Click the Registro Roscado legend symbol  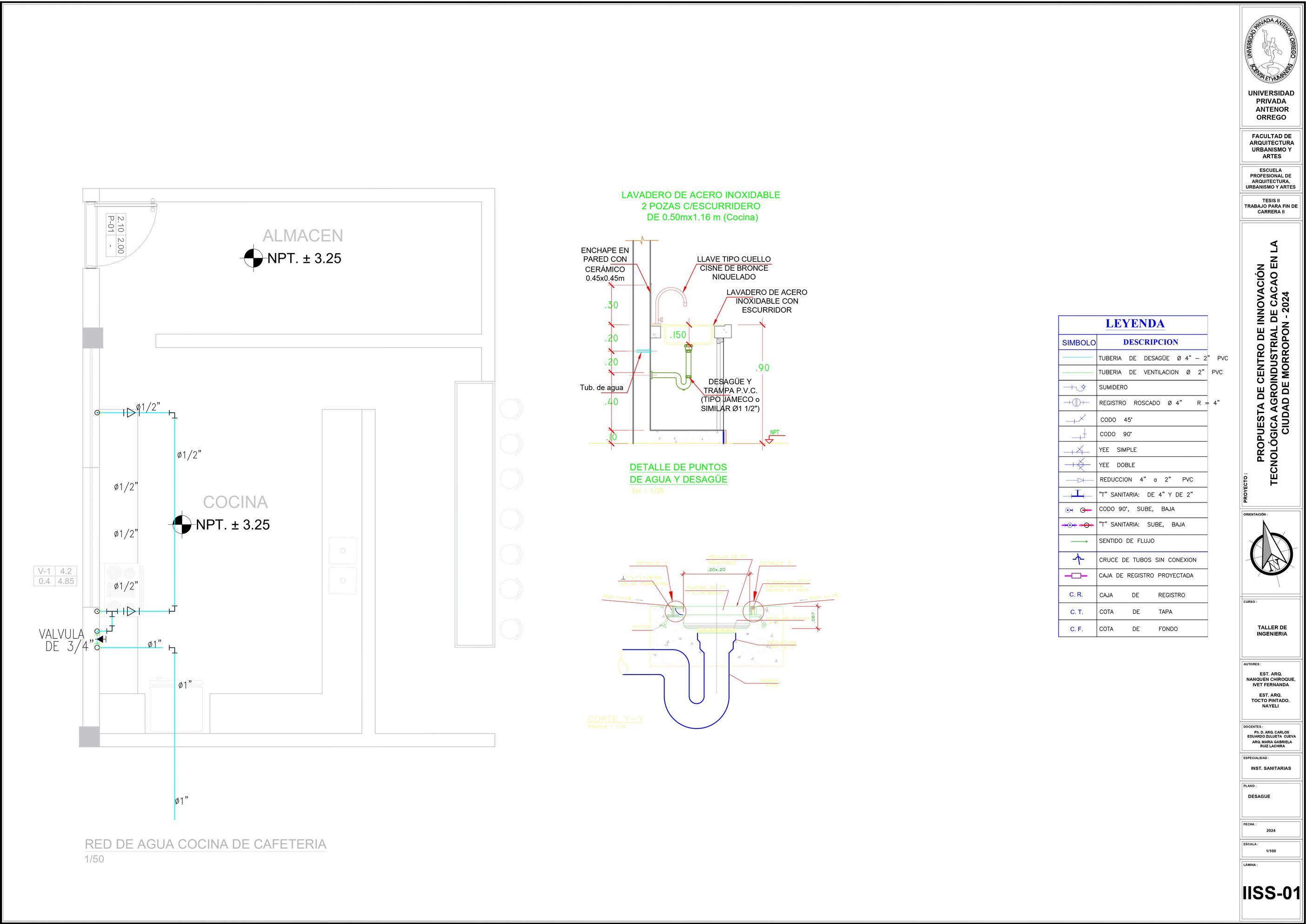pyautogui.click(x=1077, y=403)
